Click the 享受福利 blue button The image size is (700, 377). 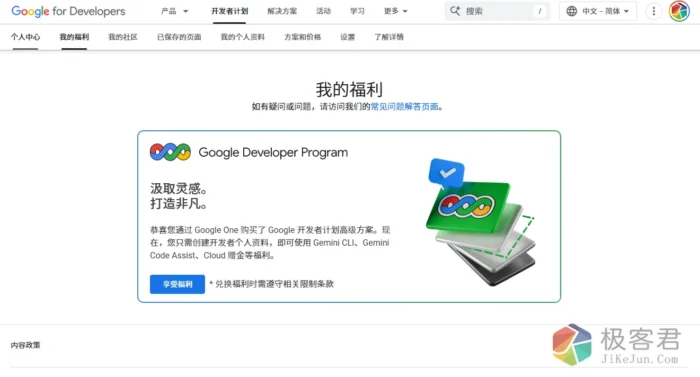click(x=177, y=284)
